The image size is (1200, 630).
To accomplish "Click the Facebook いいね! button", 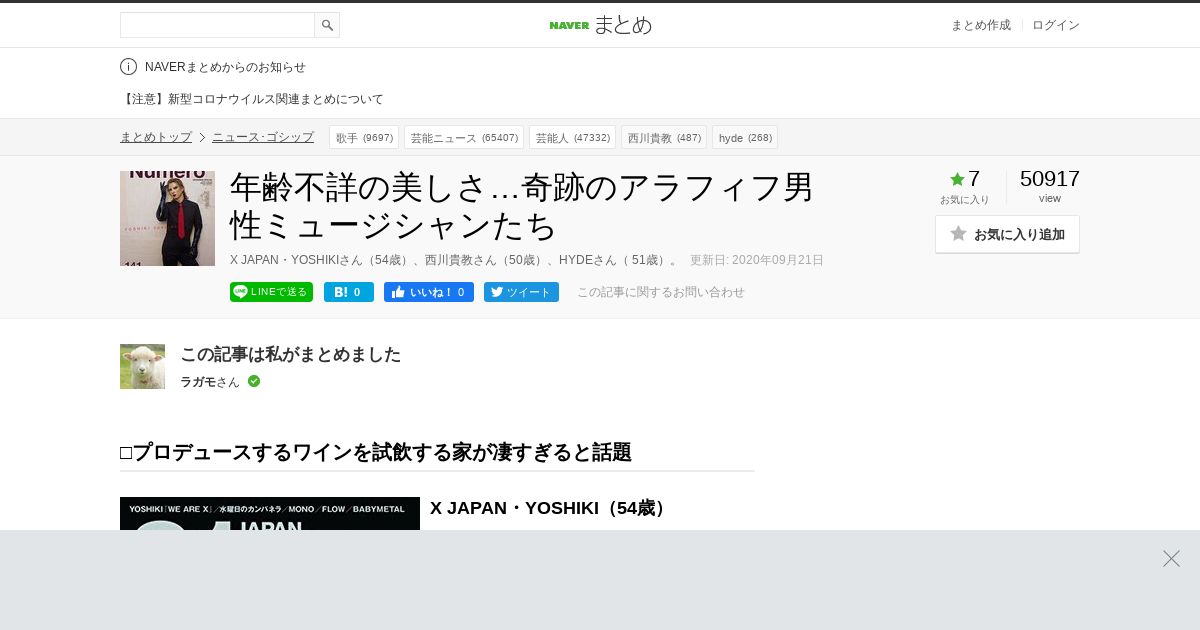I will pyautogui.click(x=429, y=292).
